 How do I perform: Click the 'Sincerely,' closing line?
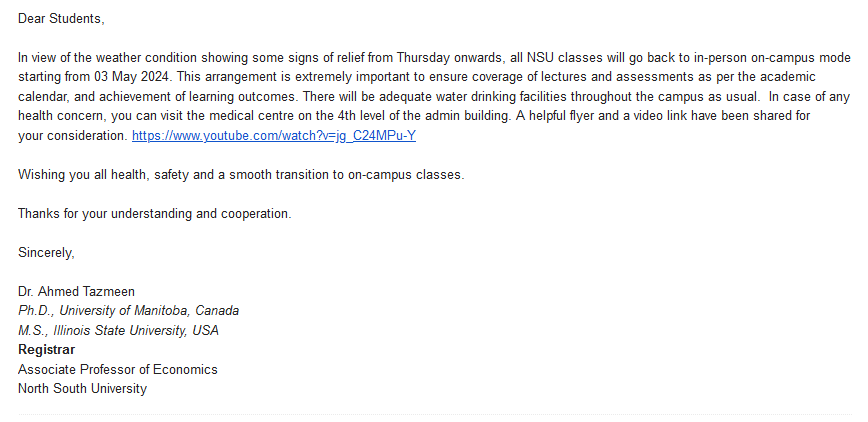[46, 253]
